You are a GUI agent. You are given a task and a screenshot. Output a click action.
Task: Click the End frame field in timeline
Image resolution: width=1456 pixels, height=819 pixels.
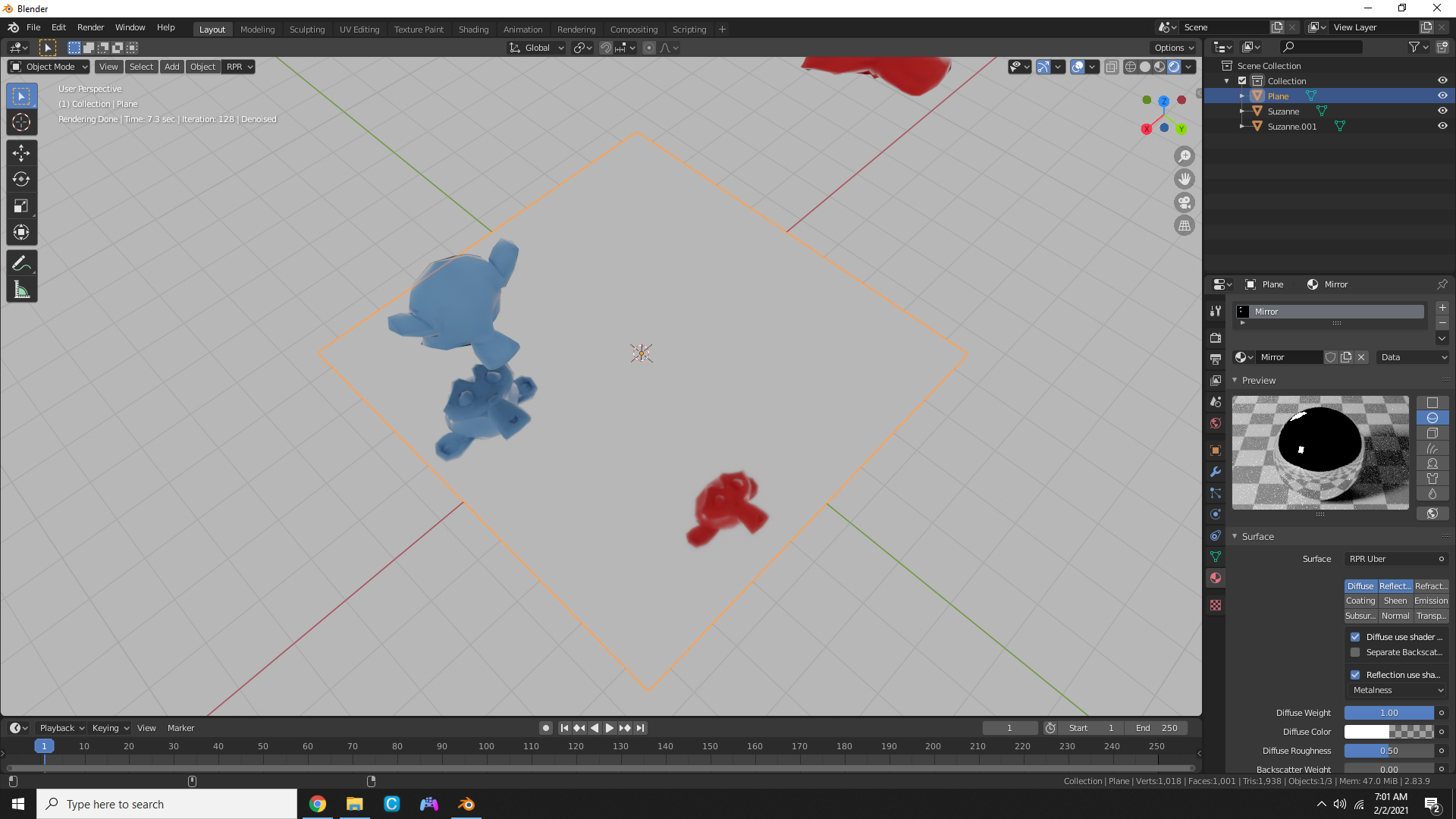click(1156, 728)
